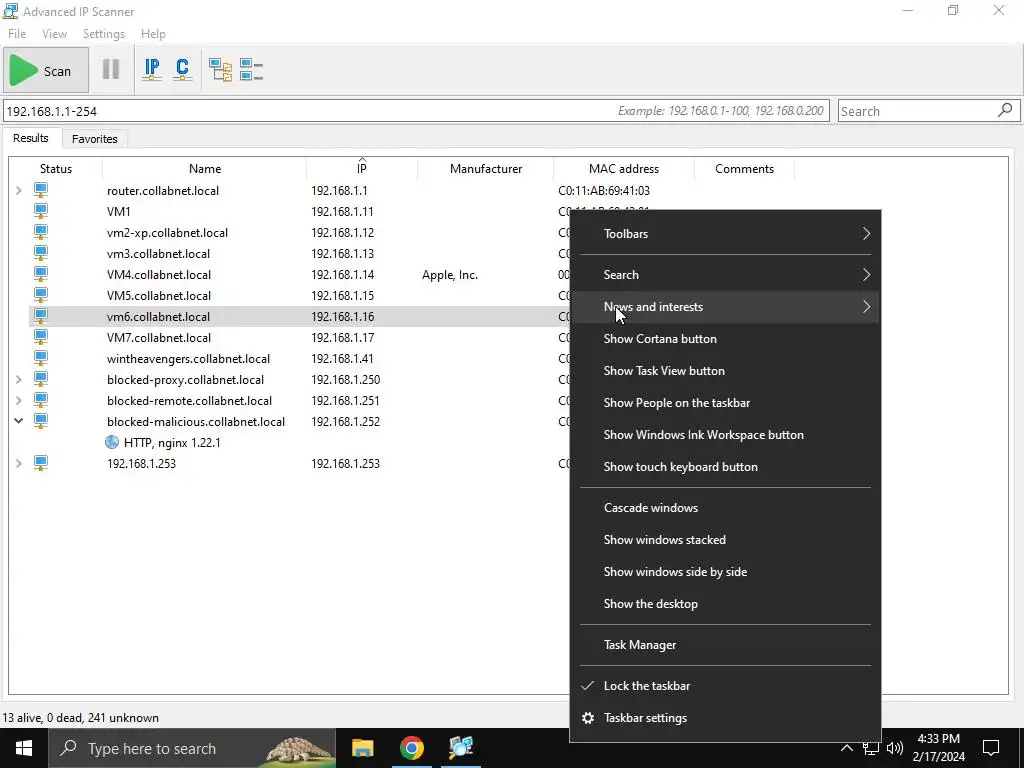Toggle Lock the taskbar option
Viewport: 1024px width, 768px height.
tap(725, 686)
